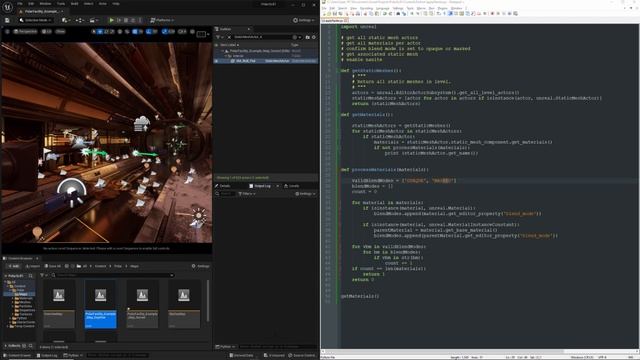Open the viewport Show menu
This screenshot has width=640, height=360.
[x=60, y=31]
